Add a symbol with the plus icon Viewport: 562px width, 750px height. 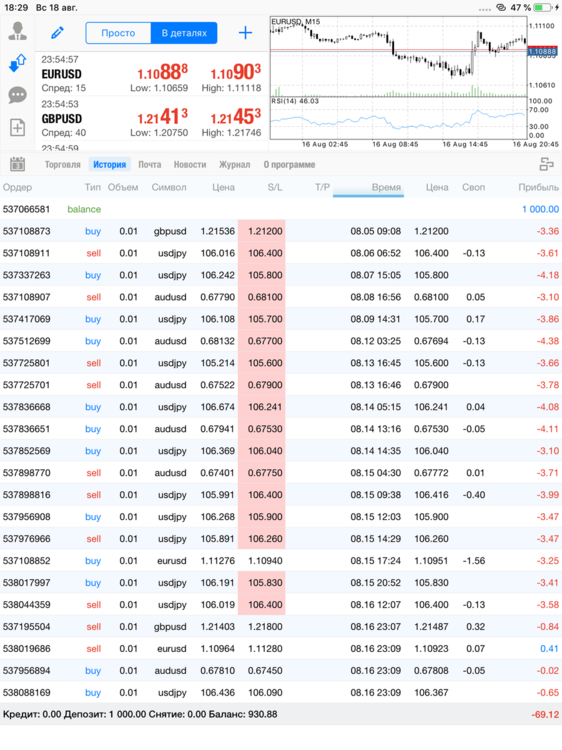coord(245,33)
